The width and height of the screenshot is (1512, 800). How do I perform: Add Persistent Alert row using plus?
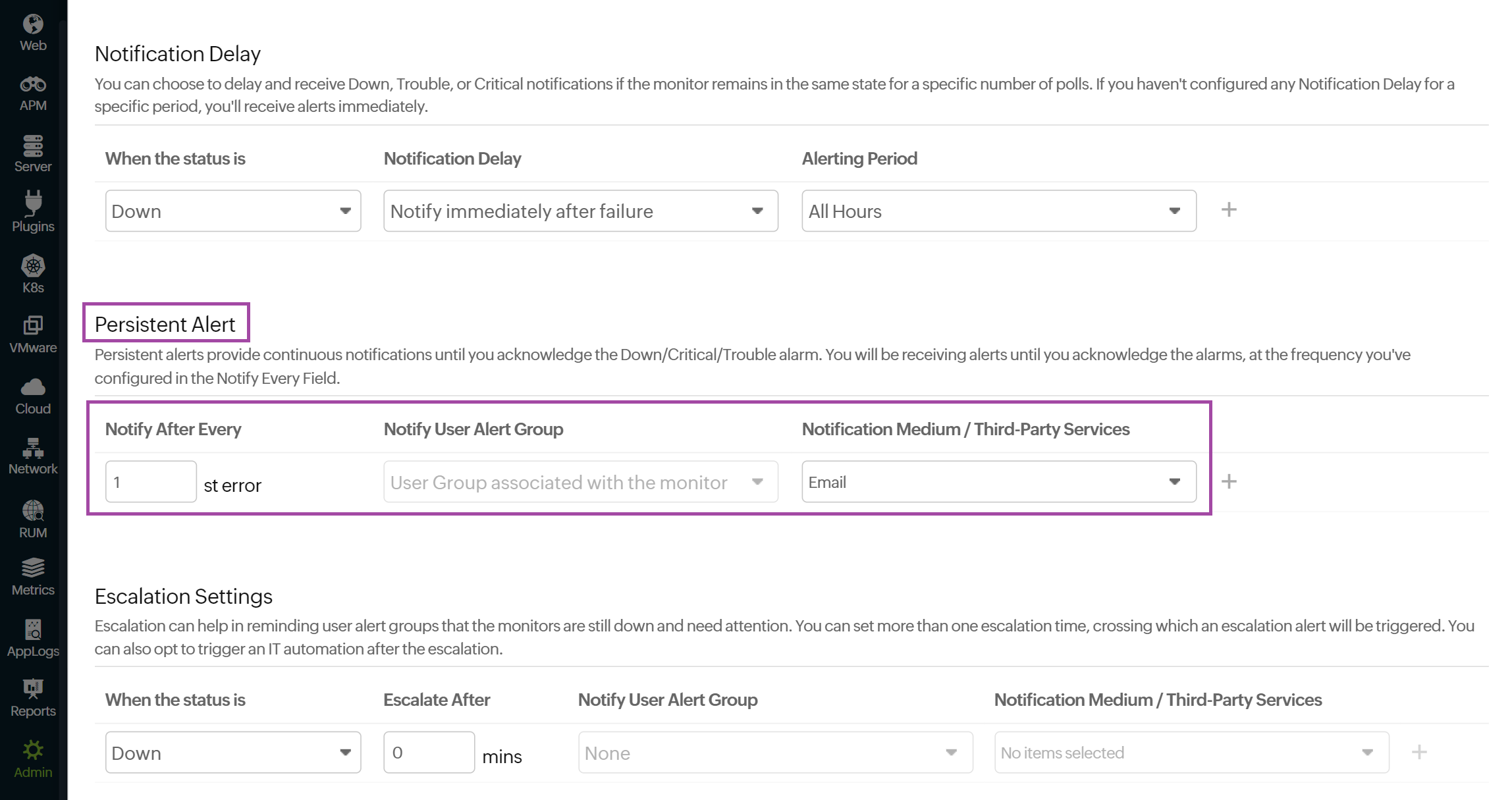[1229, 481]
